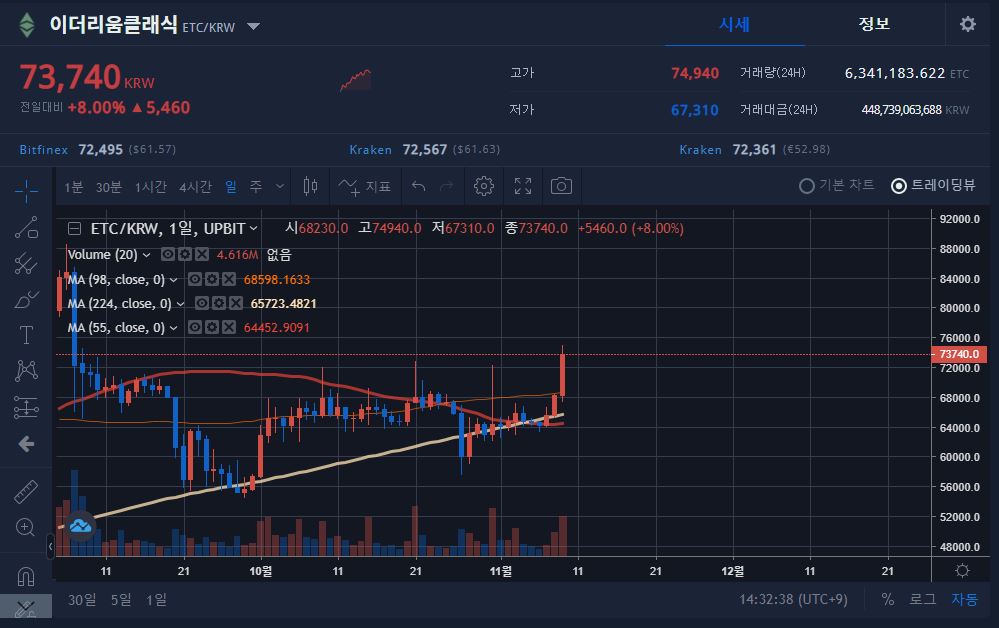Redo the last chart action
This screenshot has width=999, height=628.
[447, 186]
